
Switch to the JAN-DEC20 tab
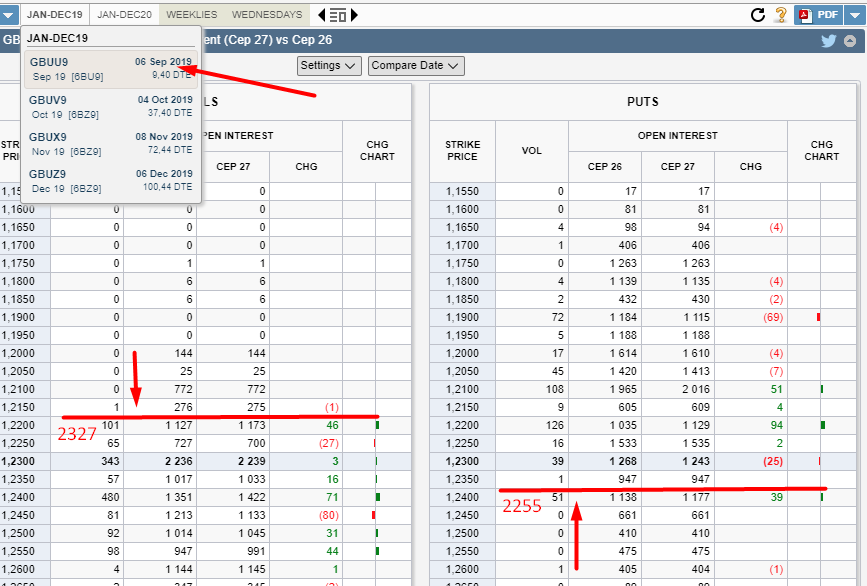pos(124,15)
